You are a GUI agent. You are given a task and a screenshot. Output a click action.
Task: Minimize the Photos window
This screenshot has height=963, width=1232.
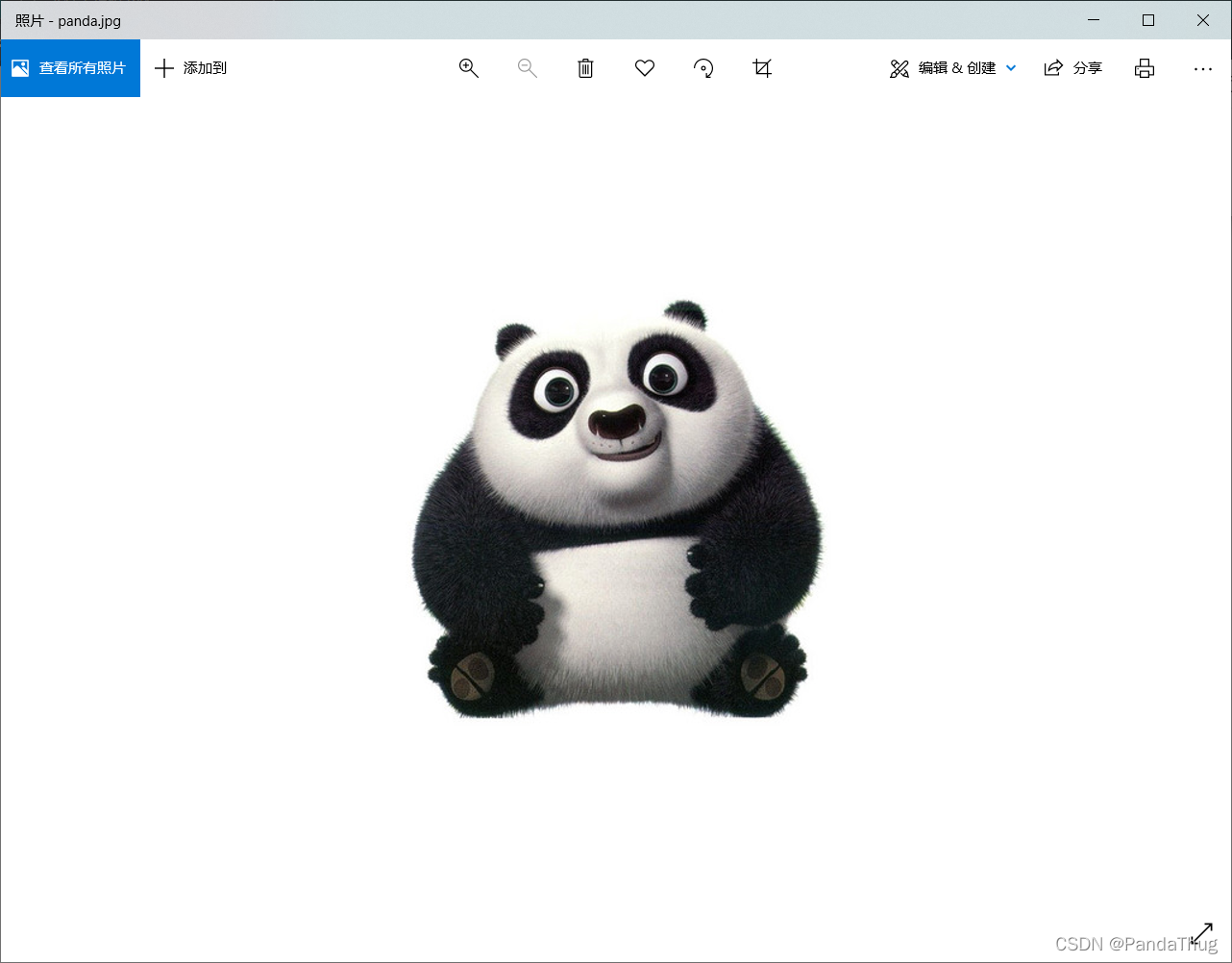[1094, 20]
